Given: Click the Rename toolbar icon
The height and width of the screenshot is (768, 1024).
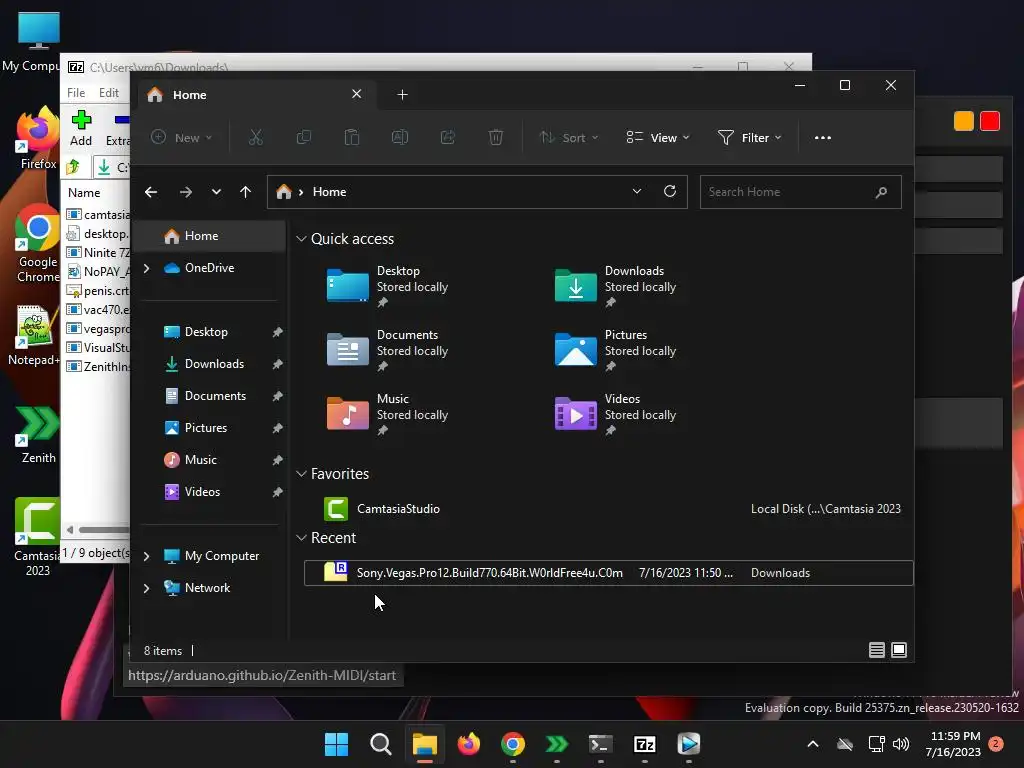Looking at the screenshot, I should 400,138.
